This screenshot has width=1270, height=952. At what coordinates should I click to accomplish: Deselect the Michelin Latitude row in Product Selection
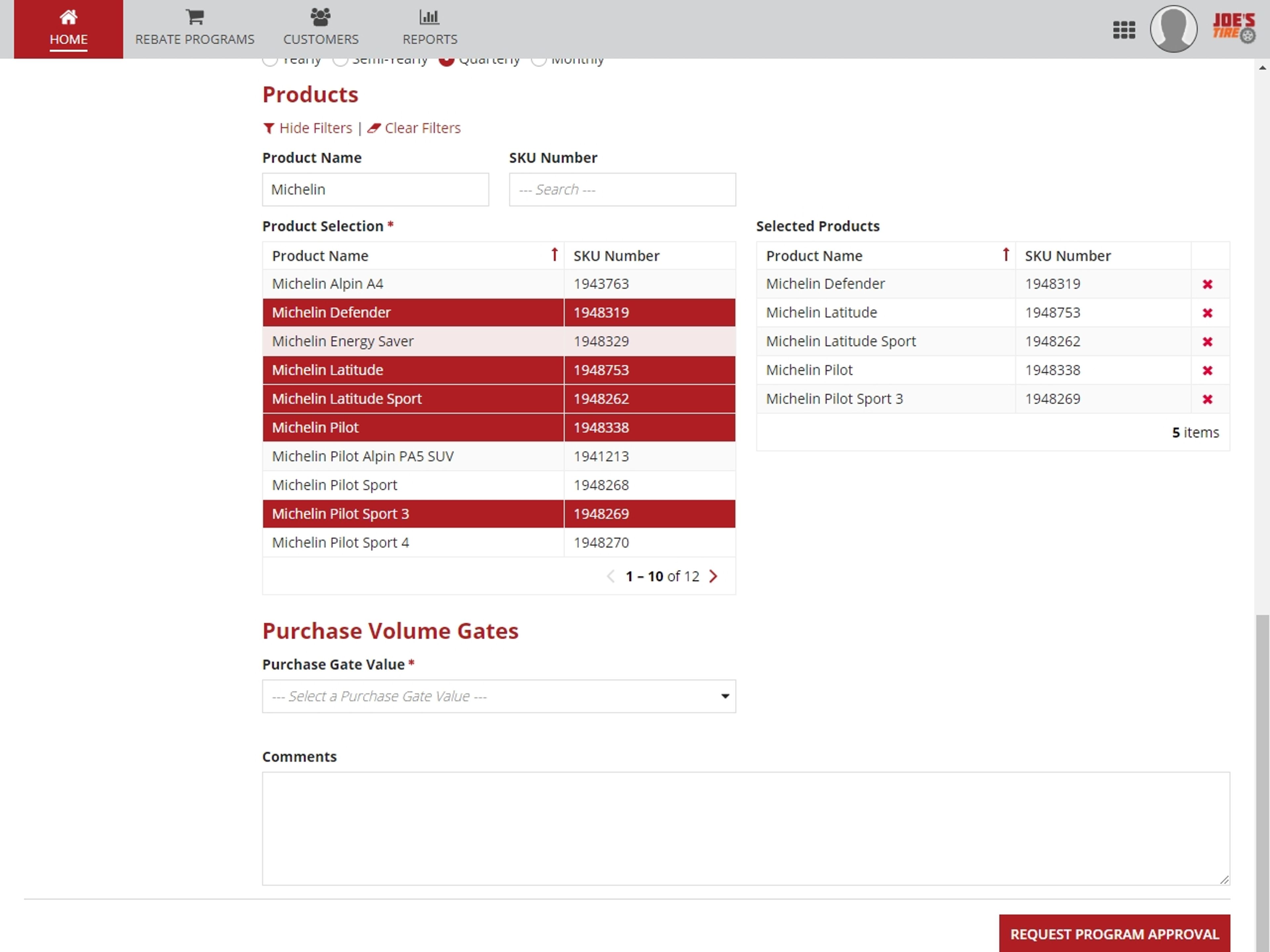point(499,370)
